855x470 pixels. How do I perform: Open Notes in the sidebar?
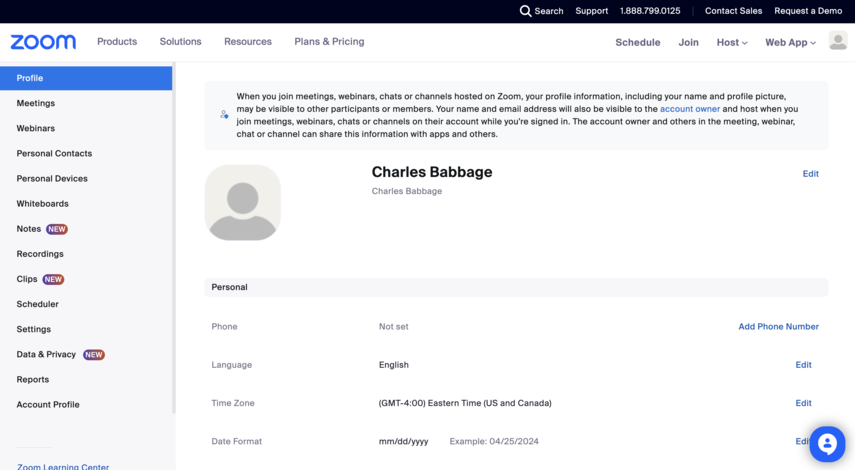[29, 229]
